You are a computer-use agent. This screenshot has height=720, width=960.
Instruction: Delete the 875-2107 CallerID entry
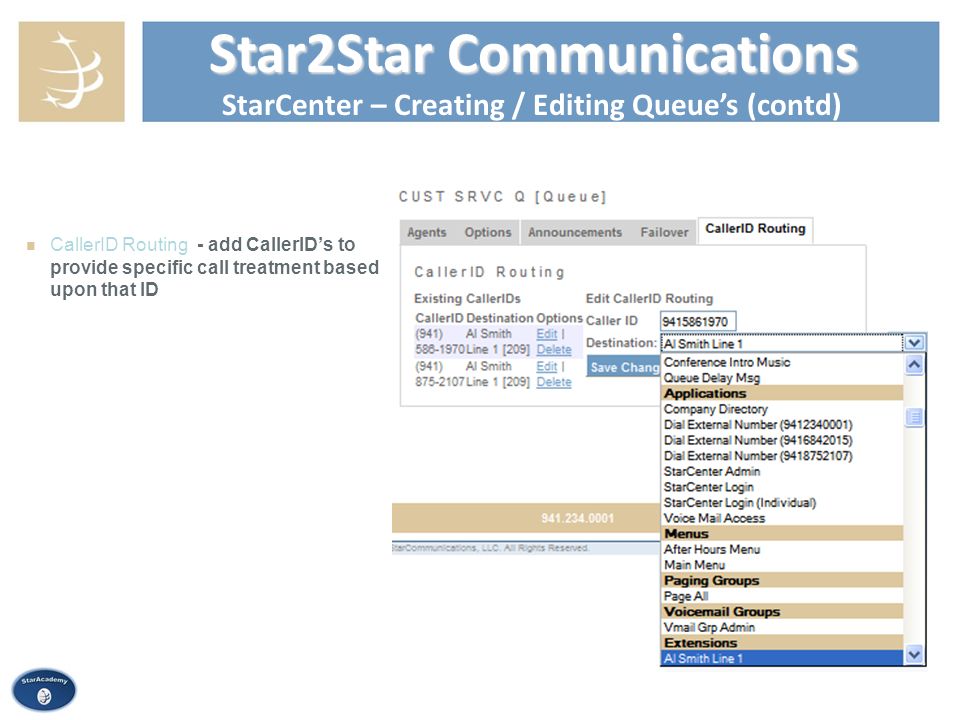pyautogui.click(x=554, y=382)
